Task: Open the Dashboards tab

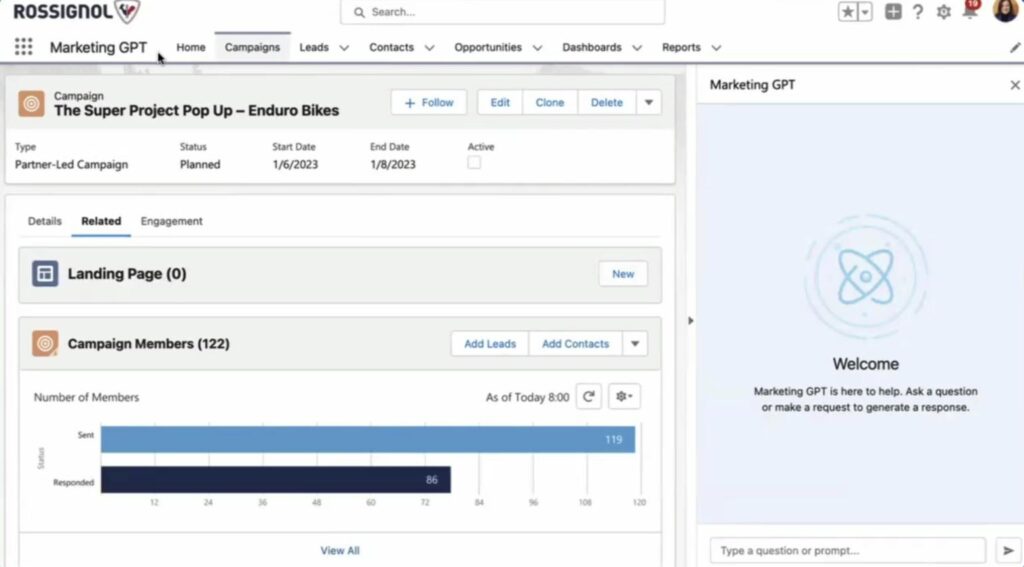Action: (592, 47)
